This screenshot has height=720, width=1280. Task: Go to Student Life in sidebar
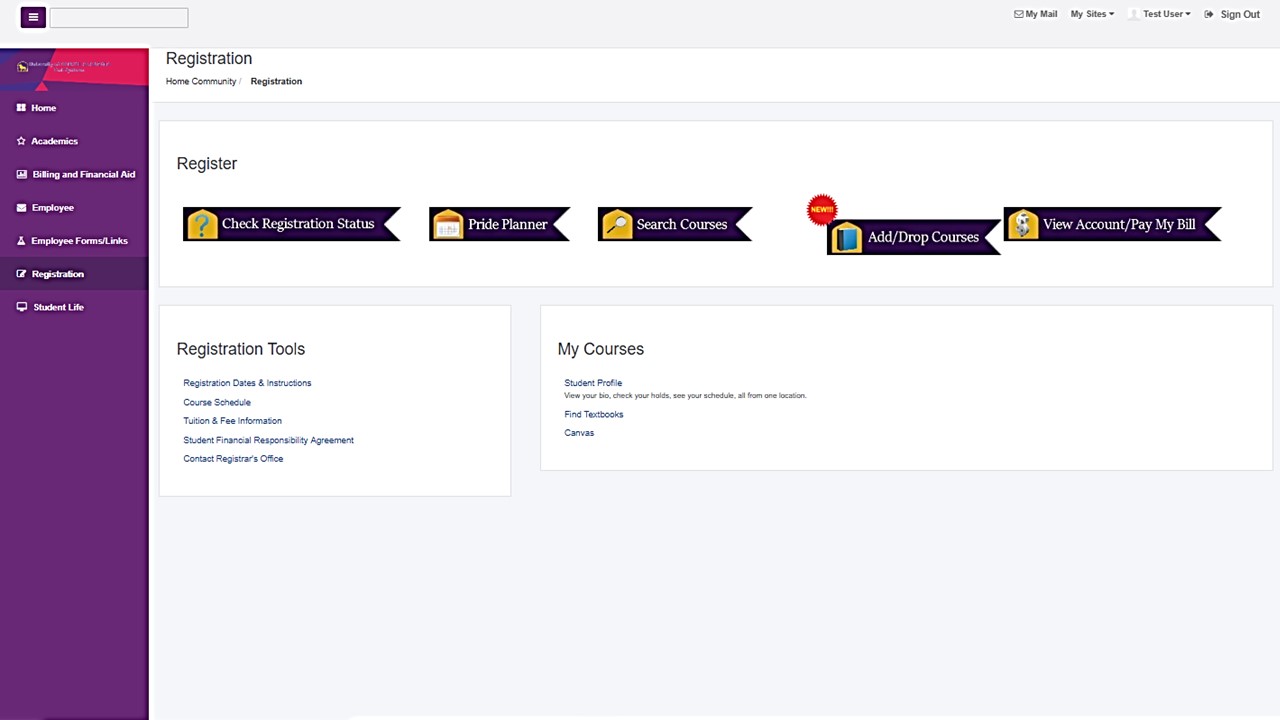[x=58, y=307]
